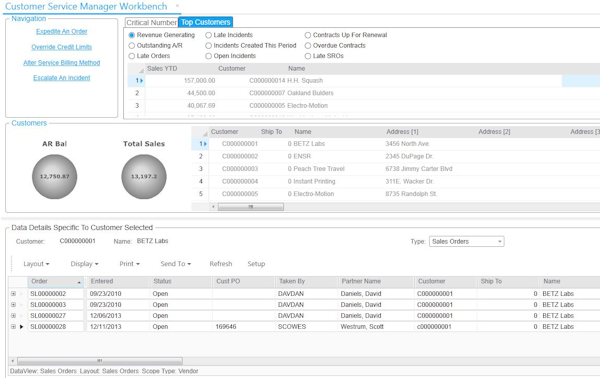Image resolution: width=600 pixels, height=378 pixels.
Task: Click the customers grid horizontal scrollbar thumb
Action: pos(251,207)
